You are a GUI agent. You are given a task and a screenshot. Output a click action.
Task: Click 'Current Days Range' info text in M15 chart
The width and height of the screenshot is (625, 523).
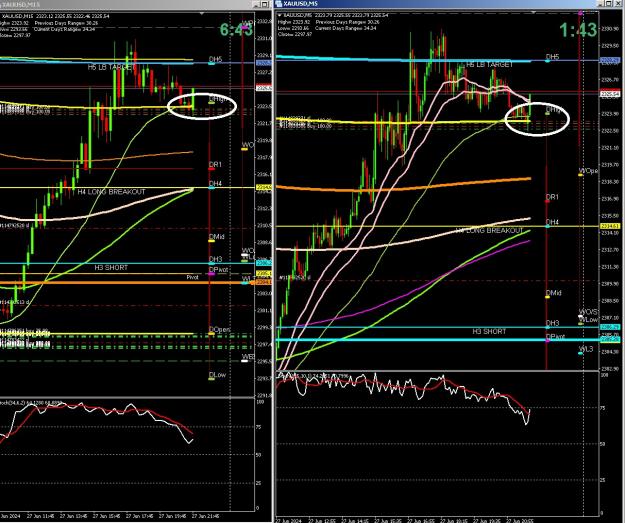(65, 29)
